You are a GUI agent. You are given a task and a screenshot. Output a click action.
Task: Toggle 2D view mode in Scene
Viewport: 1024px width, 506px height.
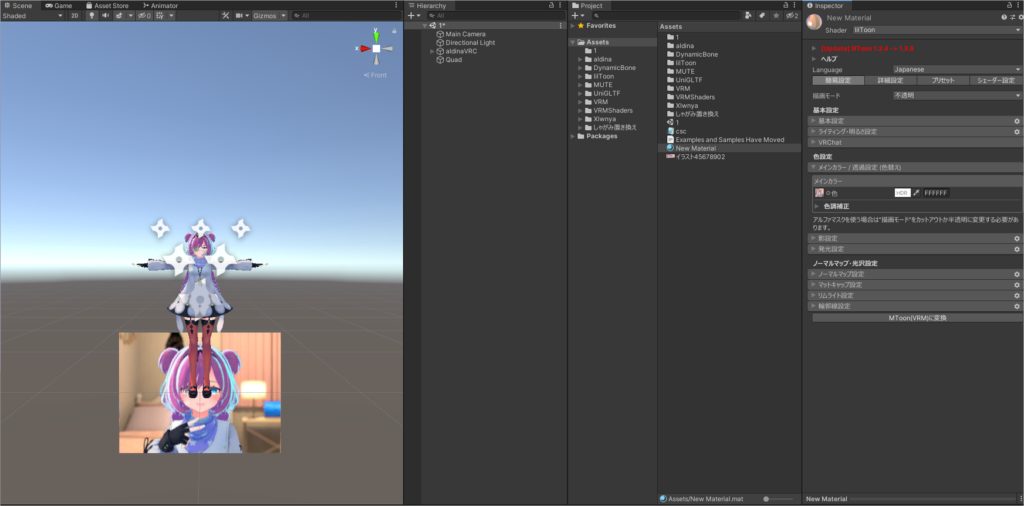tap(74, 16)
